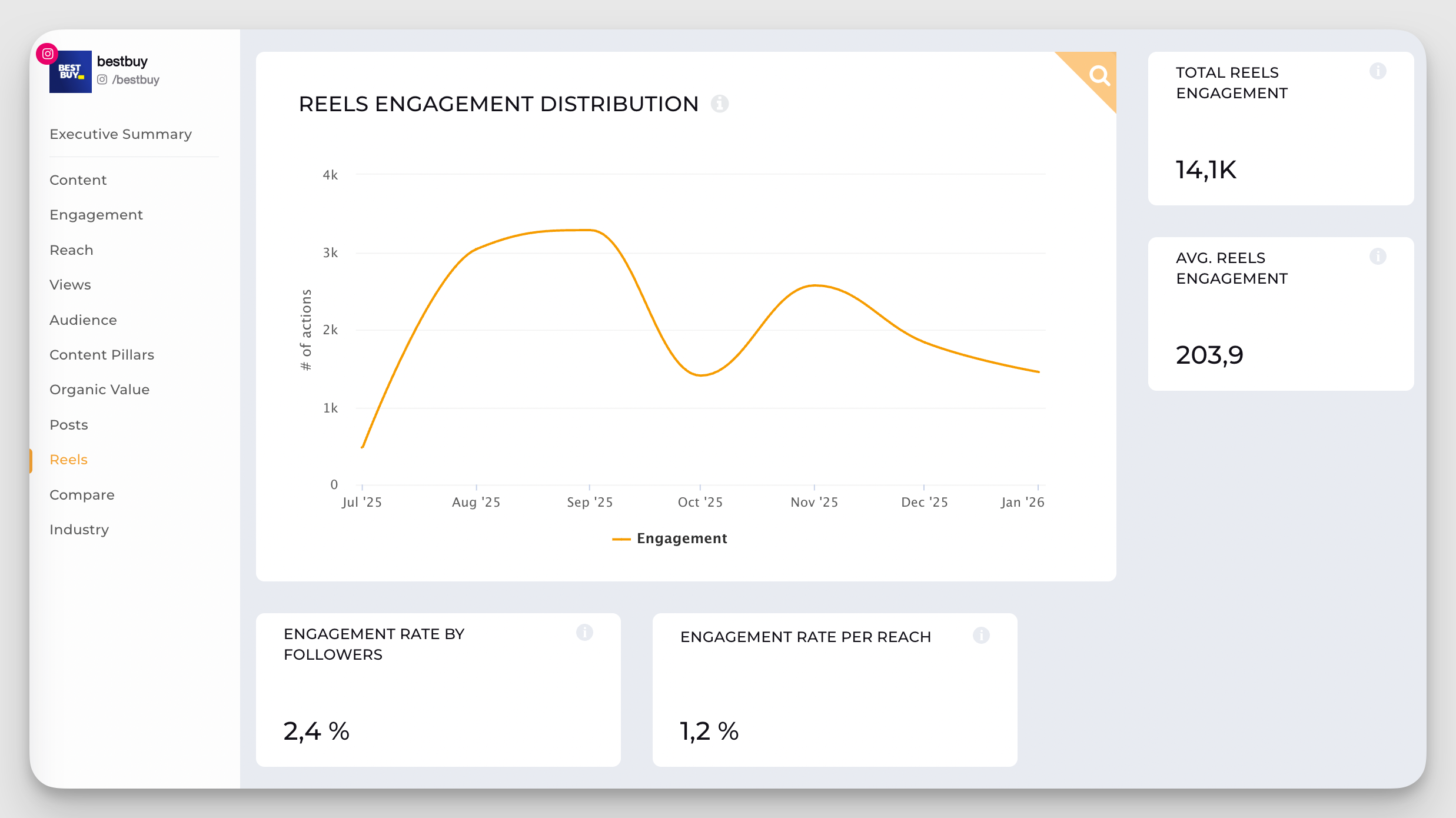
Task: Open info tooltip on Total Reels Engagement card
Action: [1378, 71]
